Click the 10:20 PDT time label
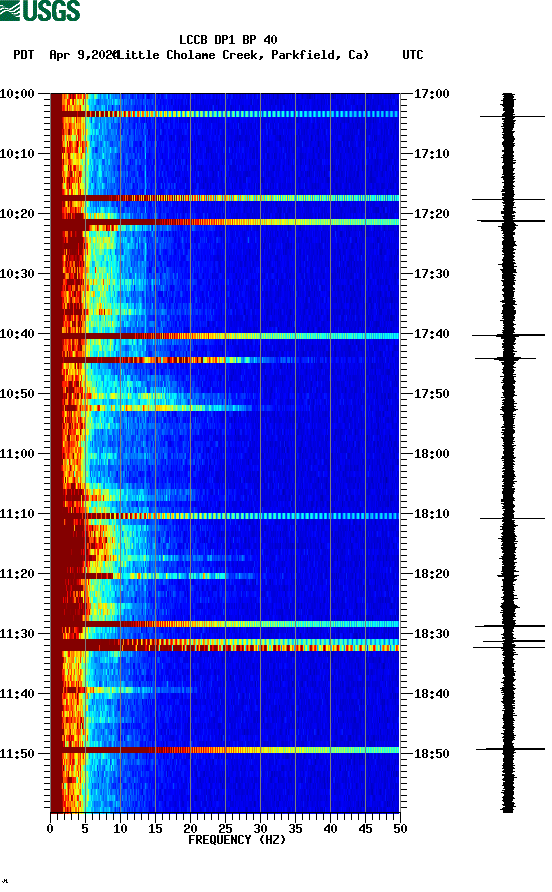552x892 pixels. (17, 214)
